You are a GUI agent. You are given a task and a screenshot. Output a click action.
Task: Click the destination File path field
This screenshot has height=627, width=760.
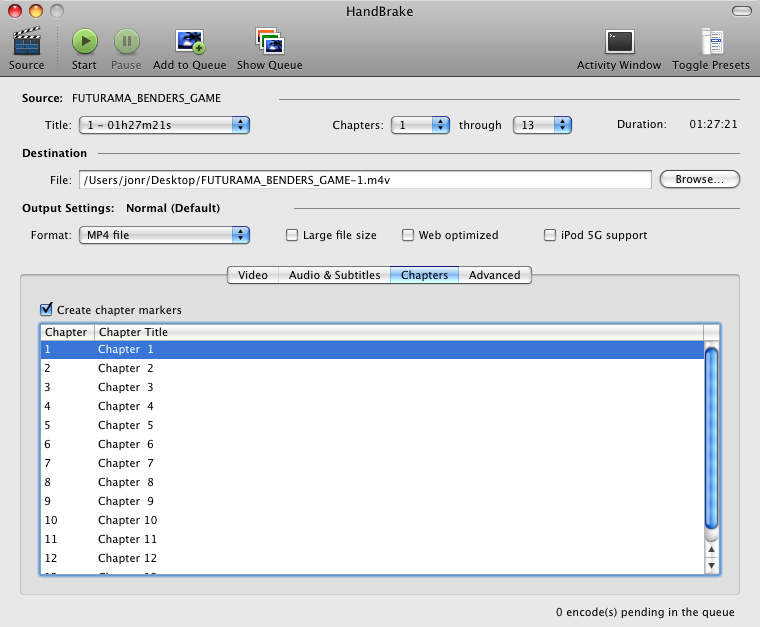tap(365, 180)
